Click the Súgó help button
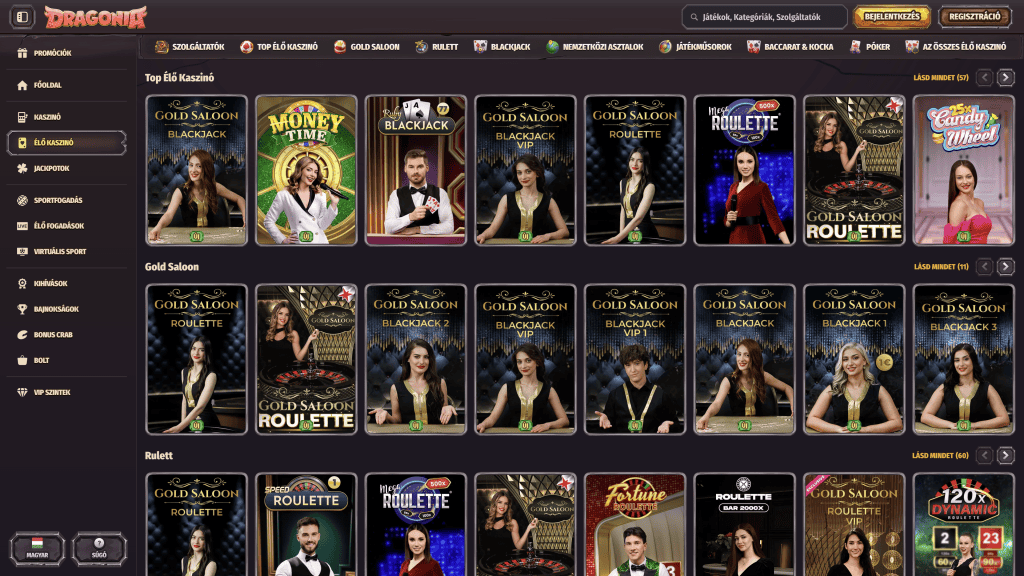The height and width of the screenshot is (576, 1024). click(x=99, y=548)
